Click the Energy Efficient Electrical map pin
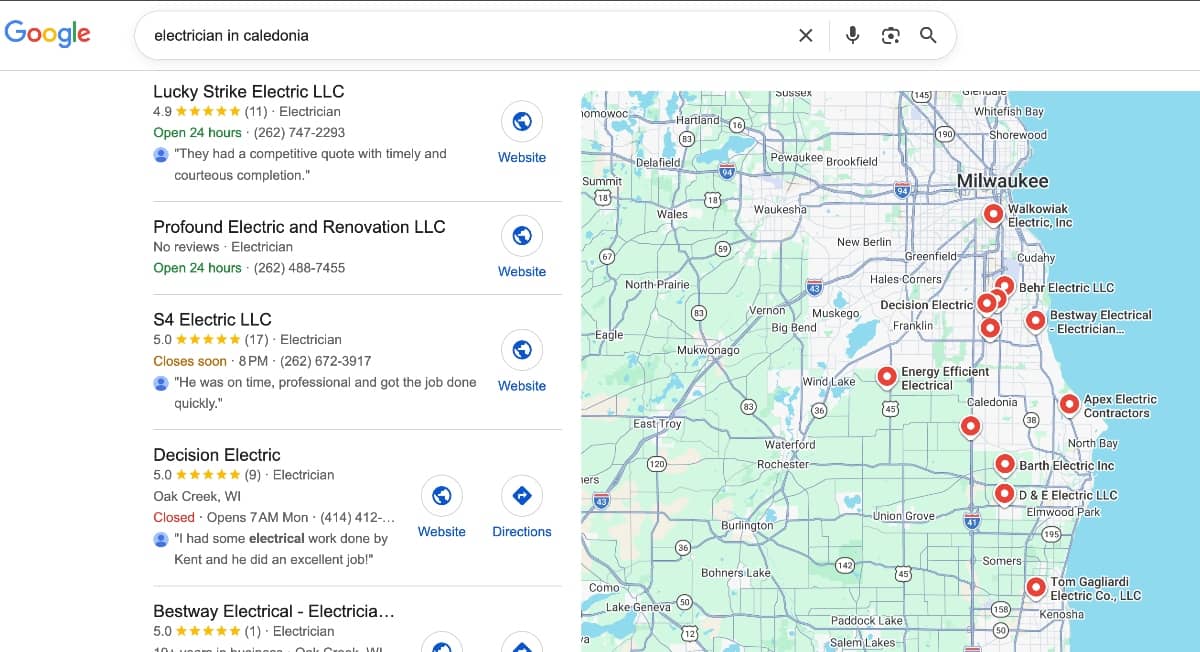Viewport: 1200px width, 652px height. coord(887,376)
